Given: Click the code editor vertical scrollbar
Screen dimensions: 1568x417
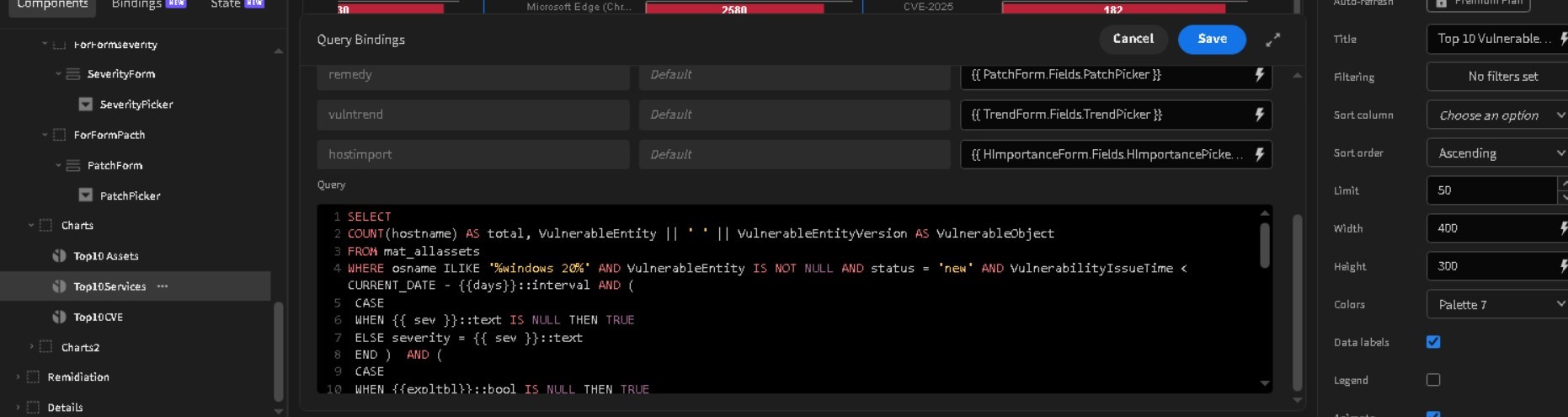Looking at the screenshot, I should [1264, 246].
